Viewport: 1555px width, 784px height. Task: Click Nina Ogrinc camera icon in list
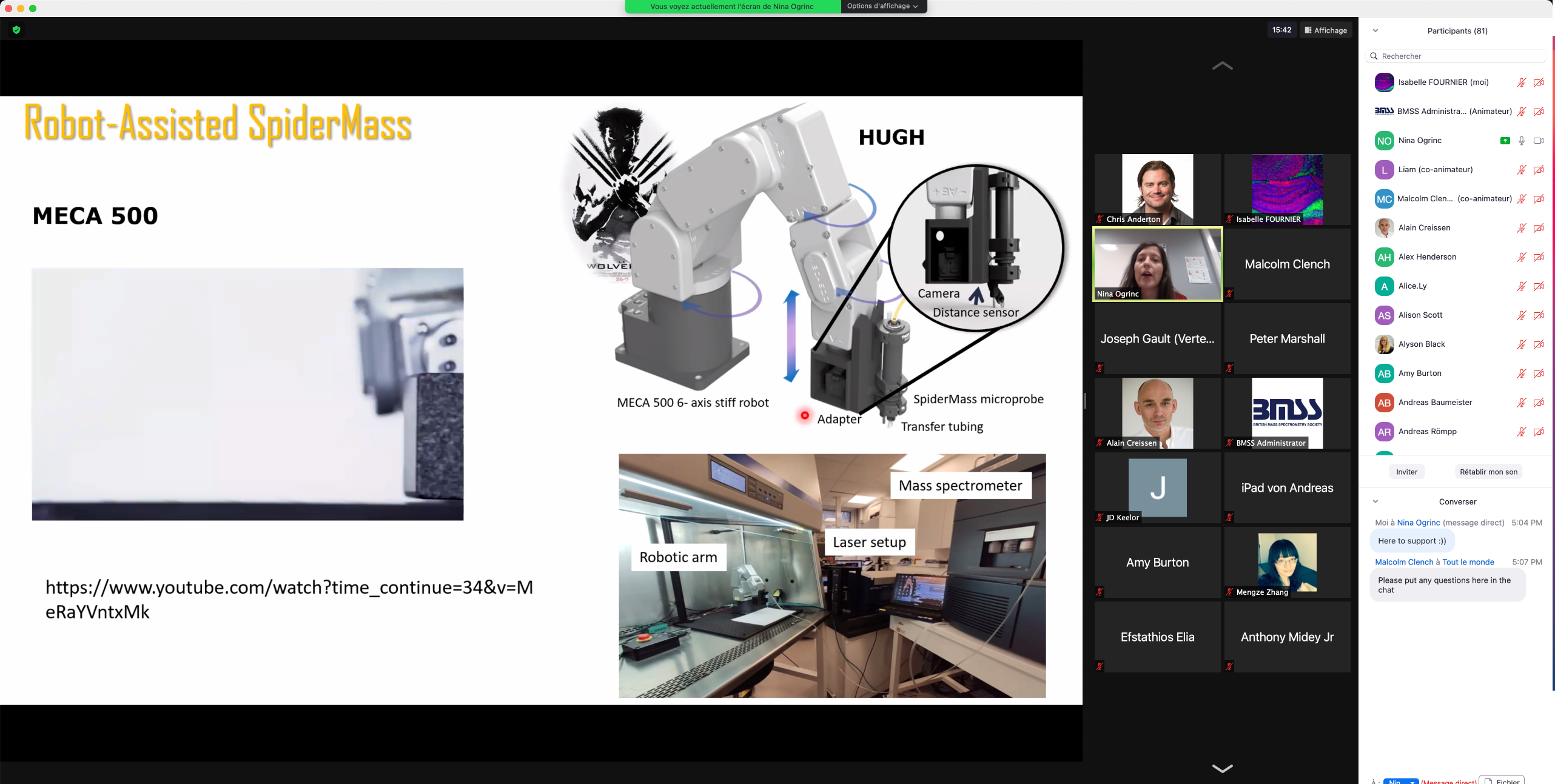pos(1539,141)
